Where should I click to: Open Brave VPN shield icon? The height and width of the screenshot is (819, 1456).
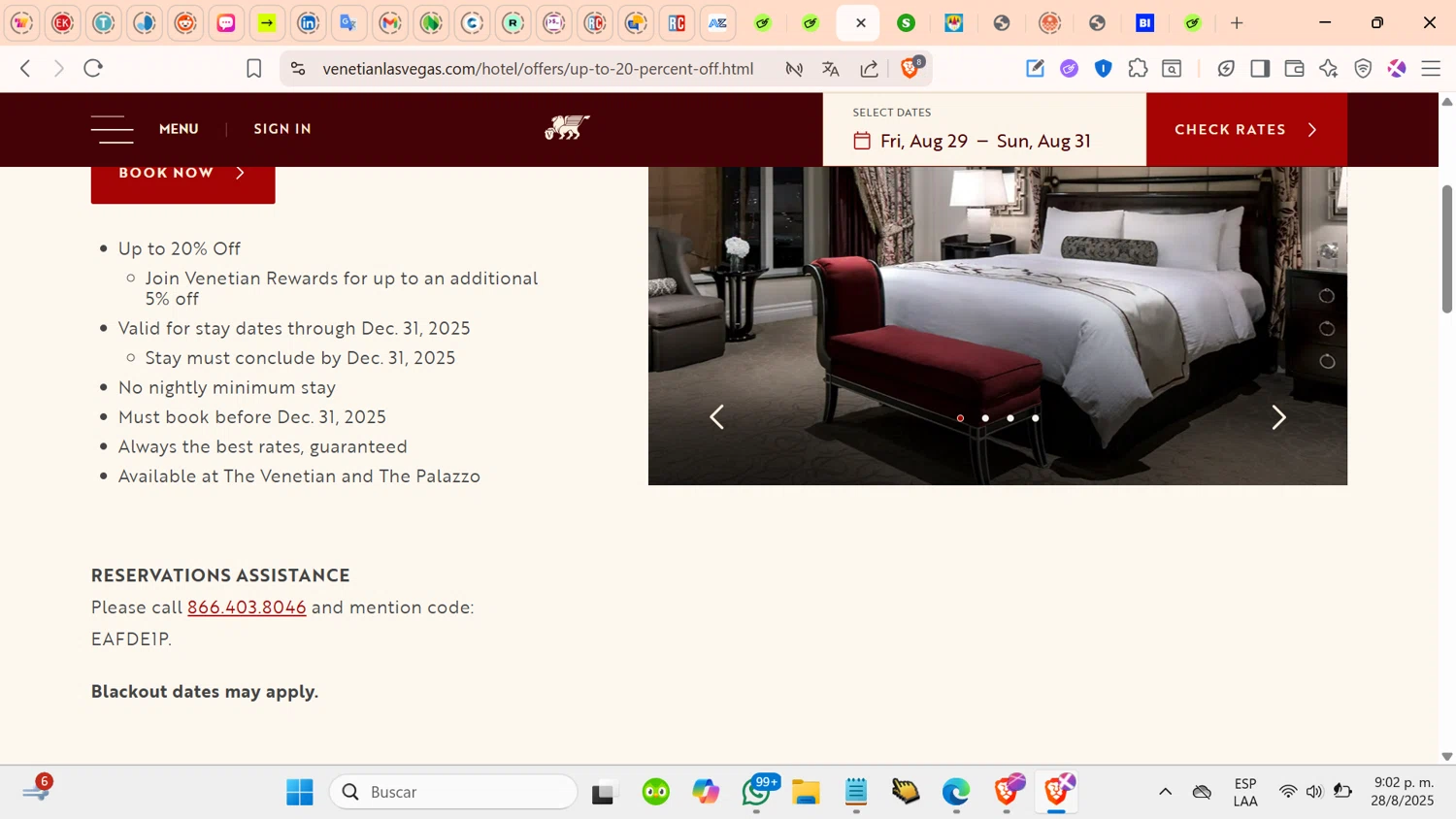pyautogui.click(x=1363, y=68)
